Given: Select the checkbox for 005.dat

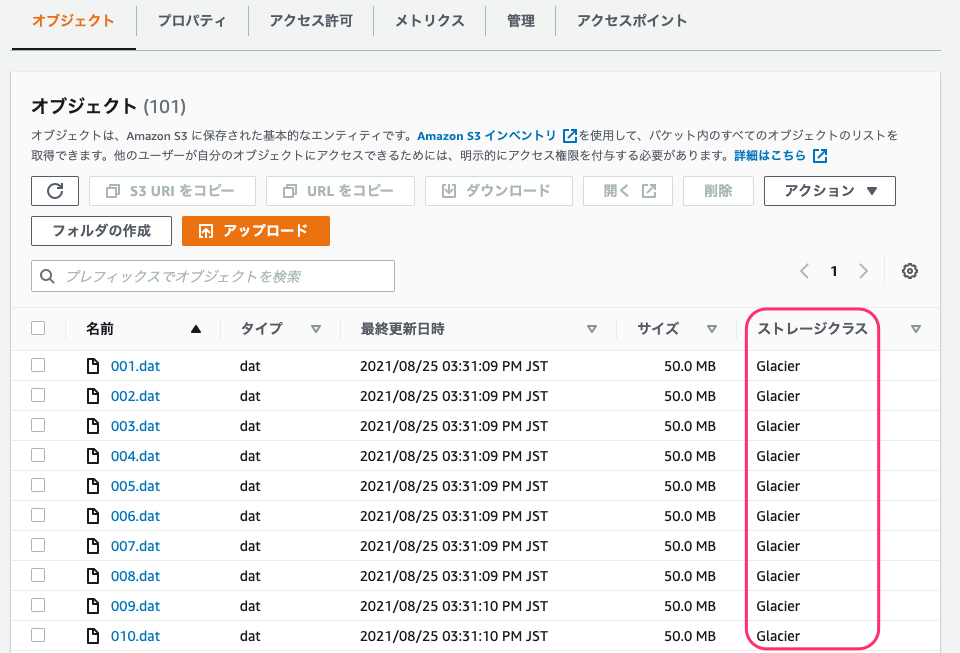Looking at the screenshot, I should click(38, 485).
